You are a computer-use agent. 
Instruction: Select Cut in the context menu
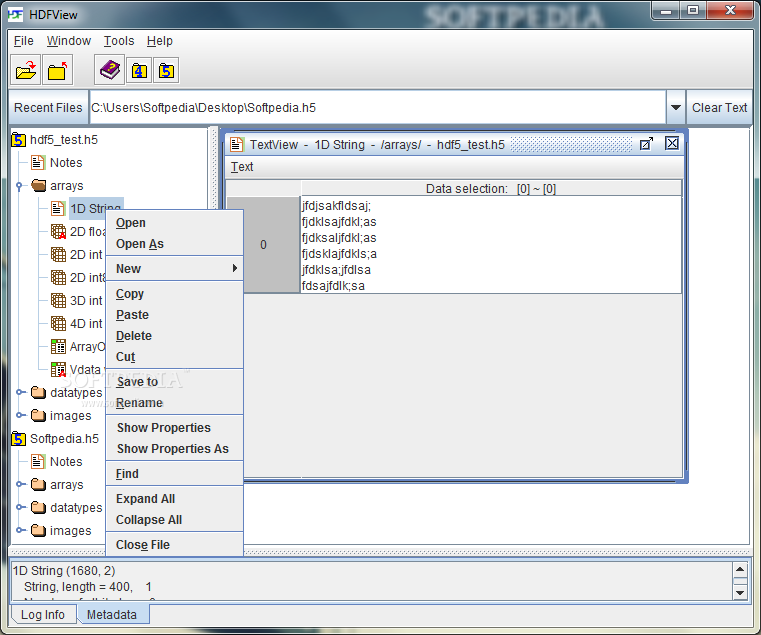174,357
